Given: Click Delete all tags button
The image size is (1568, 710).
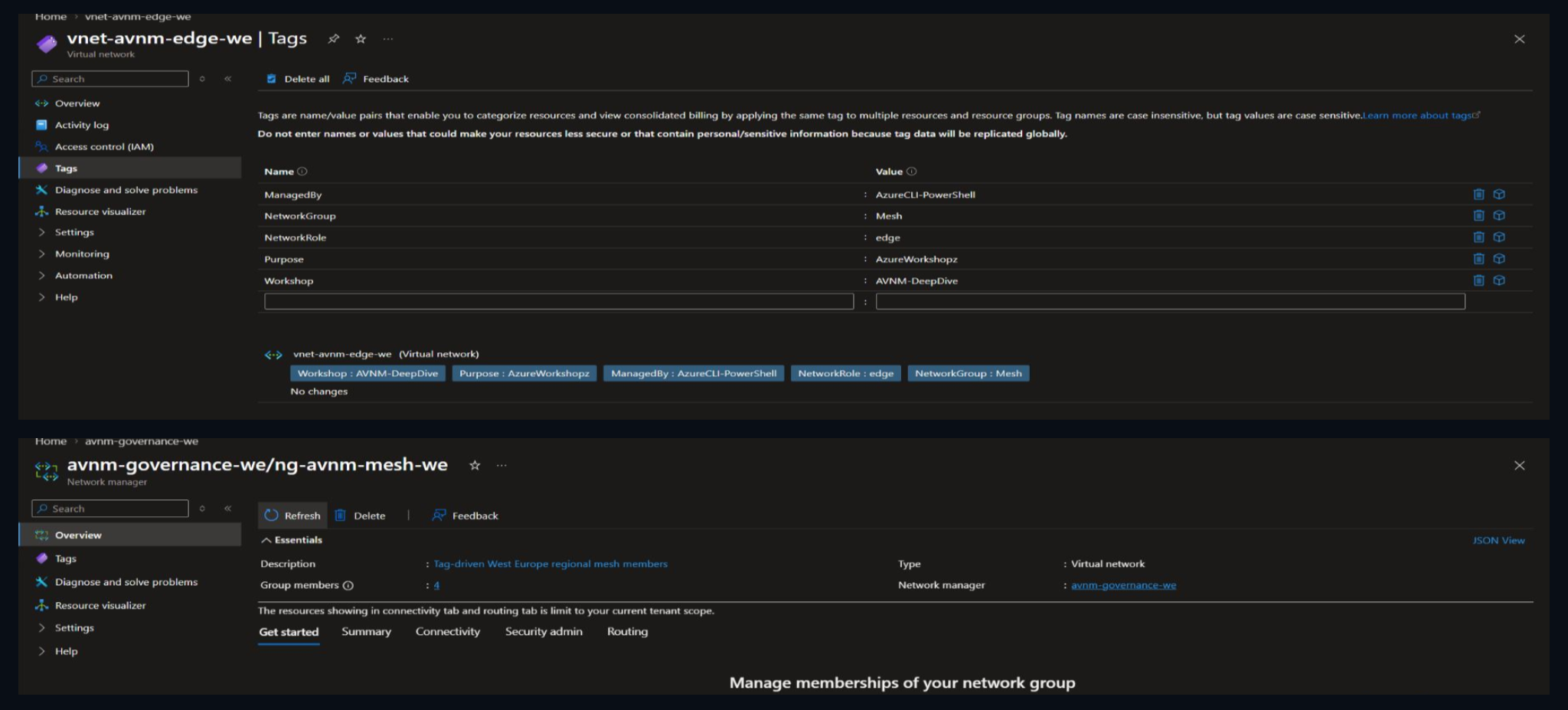Looking at the screenshot, I should pos(298,79).
